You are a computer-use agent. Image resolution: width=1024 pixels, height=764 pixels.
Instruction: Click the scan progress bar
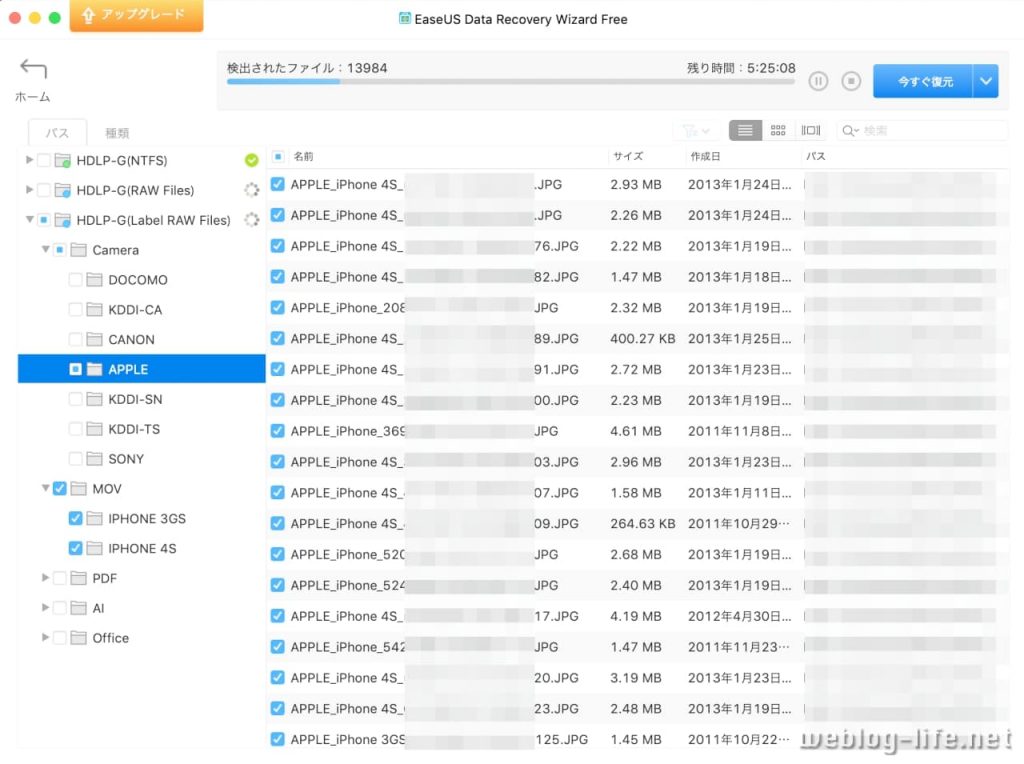[x=511, y=82]
